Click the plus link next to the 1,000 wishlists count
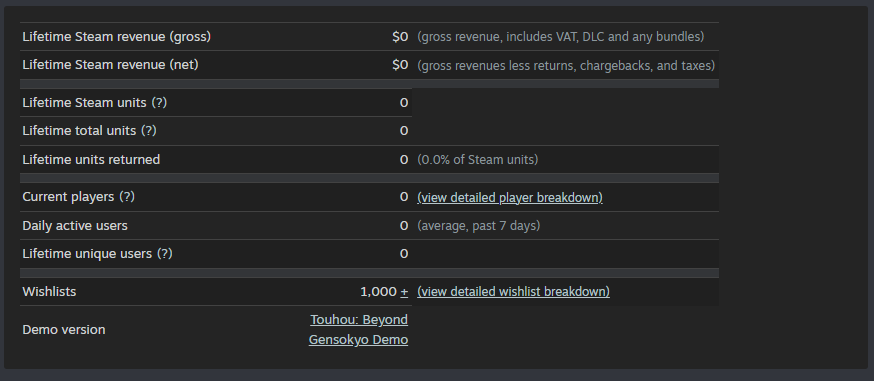 [x=404, y=292]
